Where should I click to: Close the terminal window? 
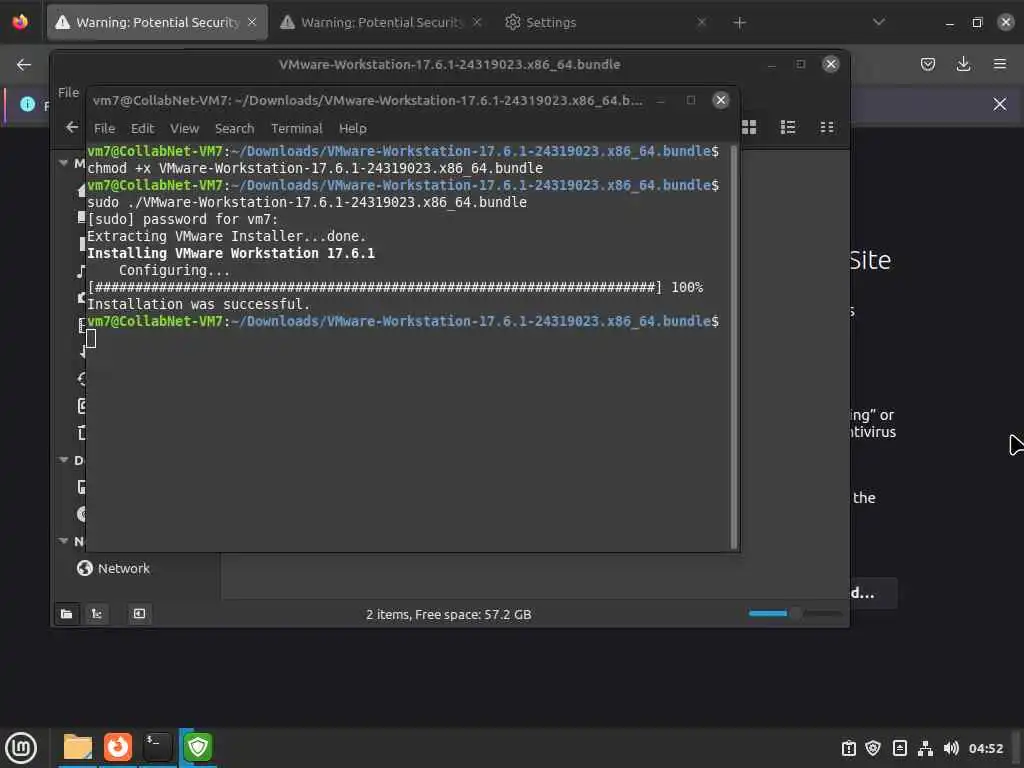pos(720,100)
